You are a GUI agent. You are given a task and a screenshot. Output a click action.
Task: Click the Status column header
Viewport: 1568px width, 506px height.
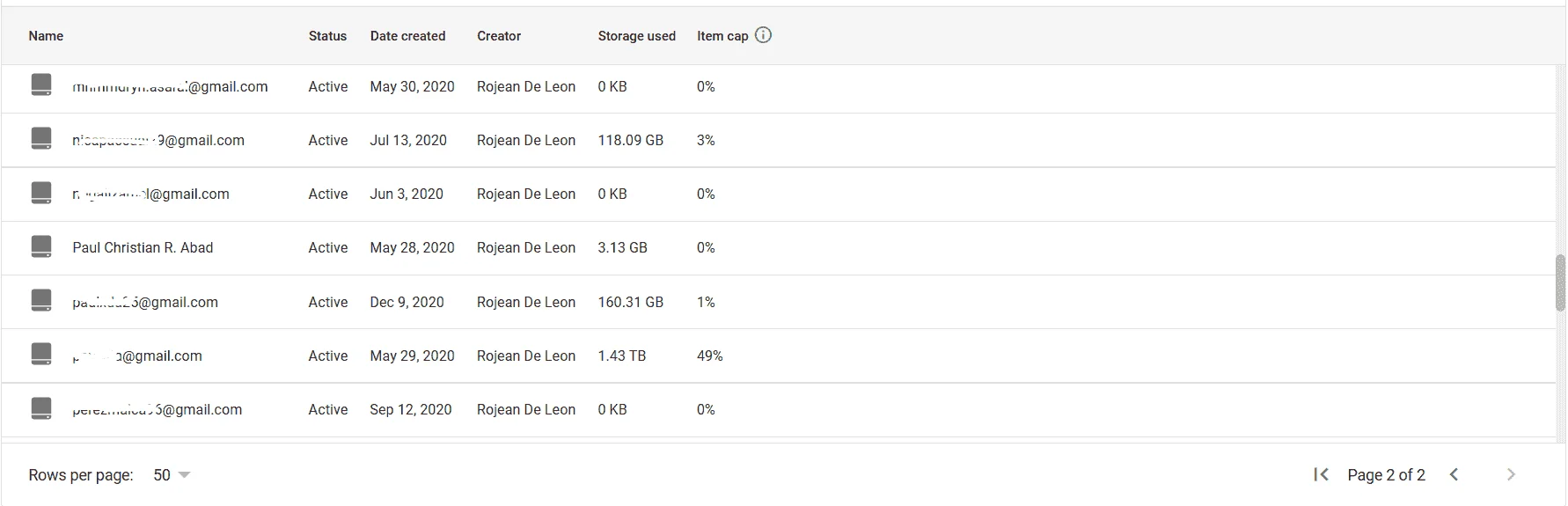(327, 36)
